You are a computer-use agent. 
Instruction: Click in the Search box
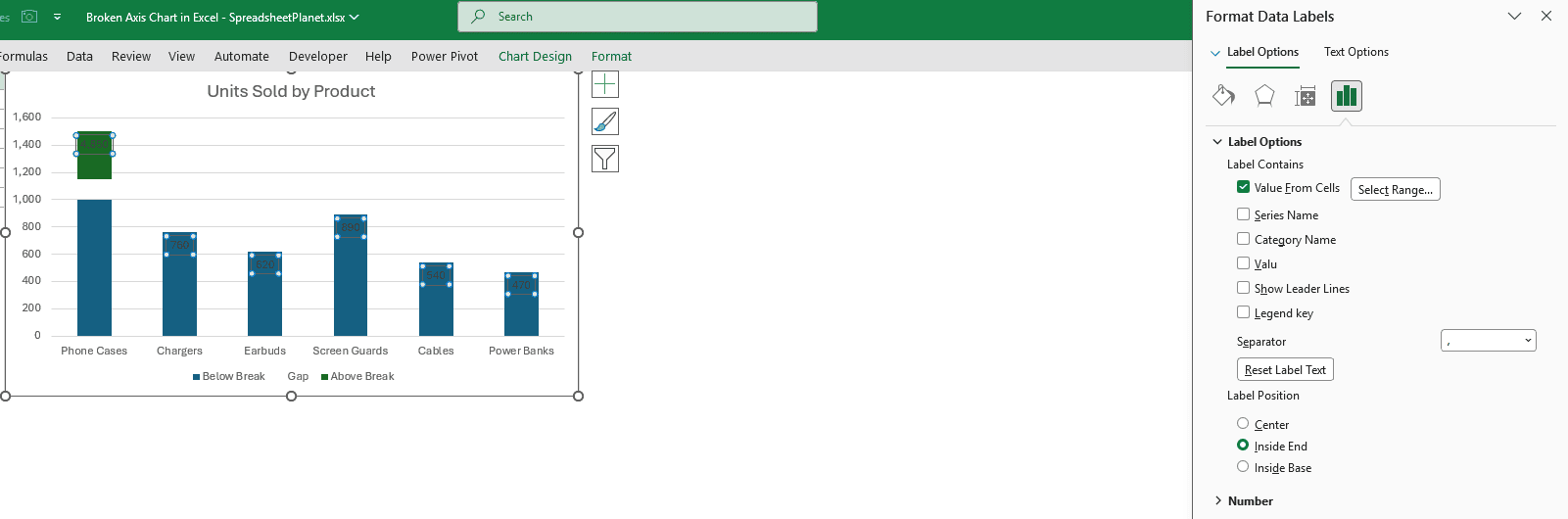(638, 17)
